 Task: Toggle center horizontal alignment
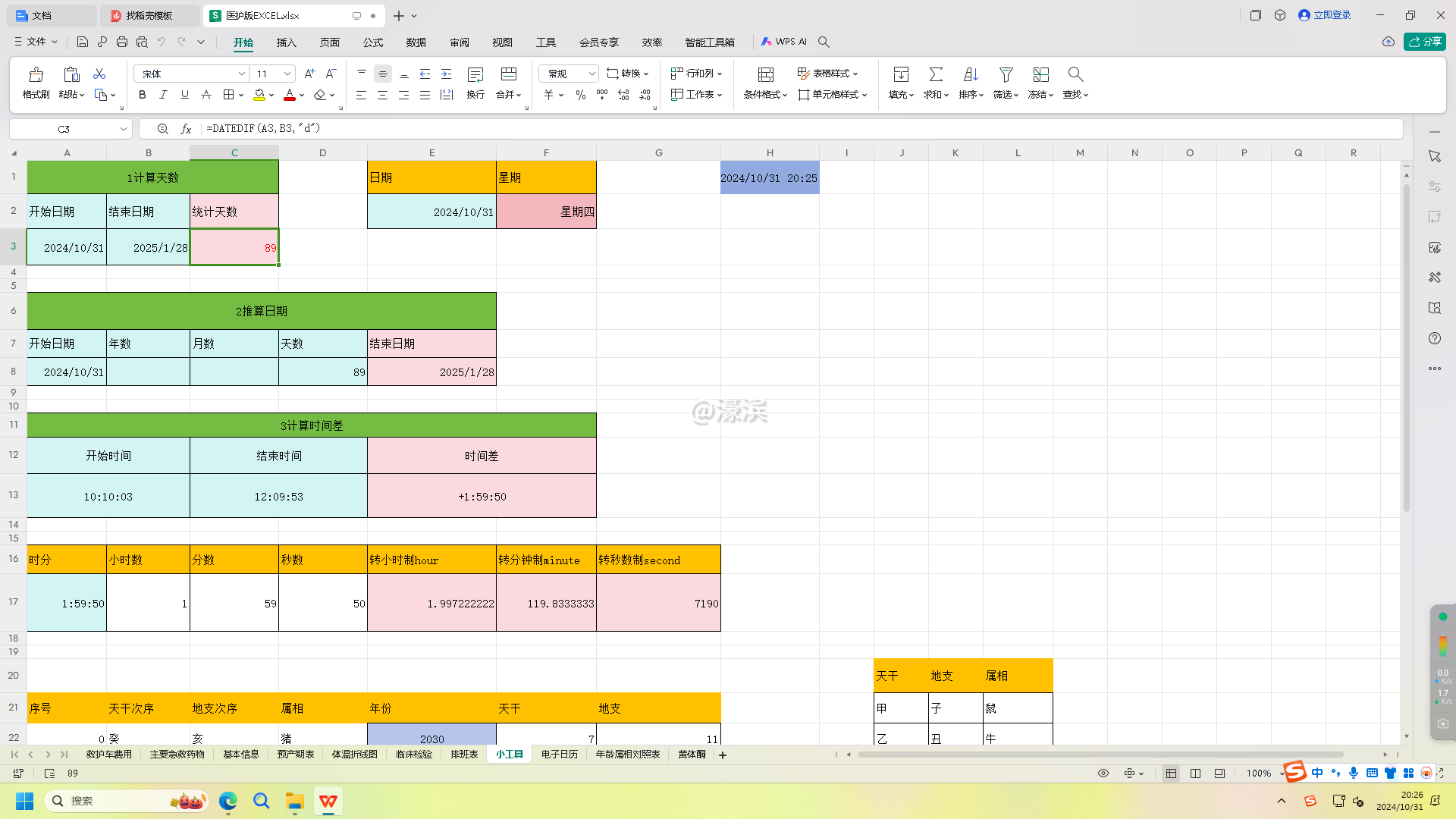click(x=383, y=95)
